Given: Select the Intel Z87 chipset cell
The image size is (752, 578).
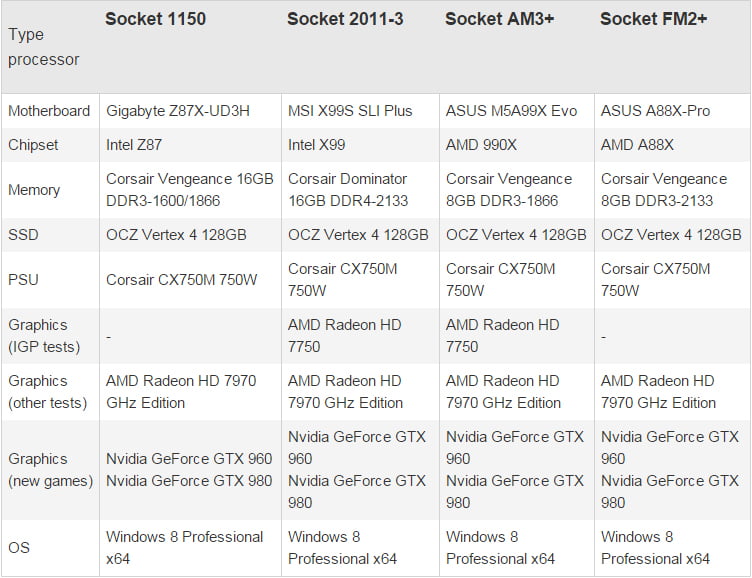Looking at the screenshot, I should click(x=134, y=145).
